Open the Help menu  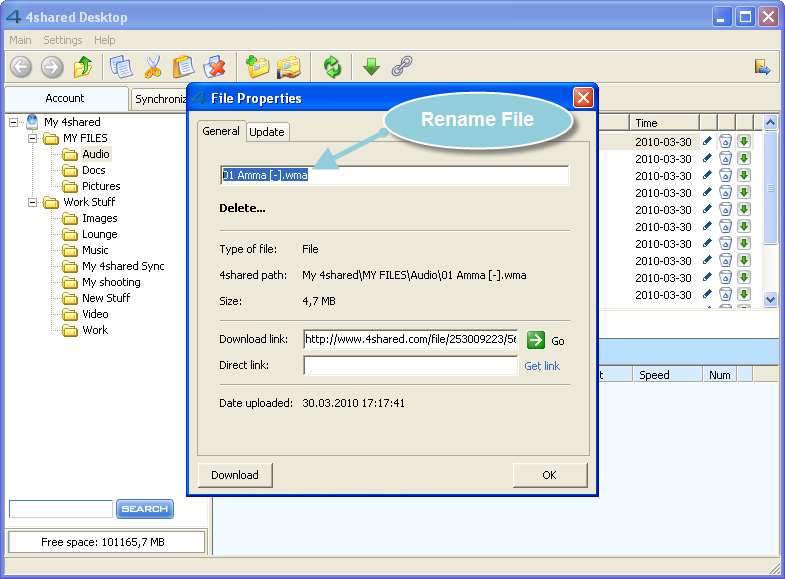point(105,40)
